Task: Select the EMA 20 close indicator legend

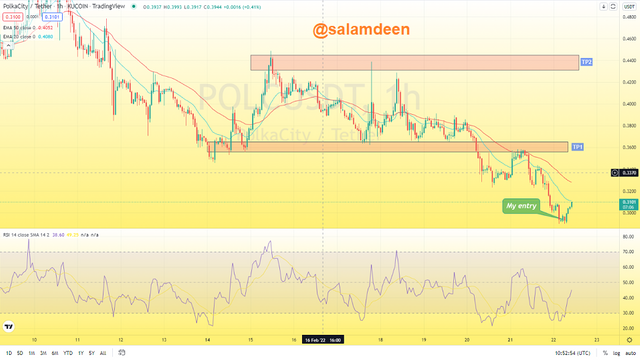Action: tap(28, 37)
